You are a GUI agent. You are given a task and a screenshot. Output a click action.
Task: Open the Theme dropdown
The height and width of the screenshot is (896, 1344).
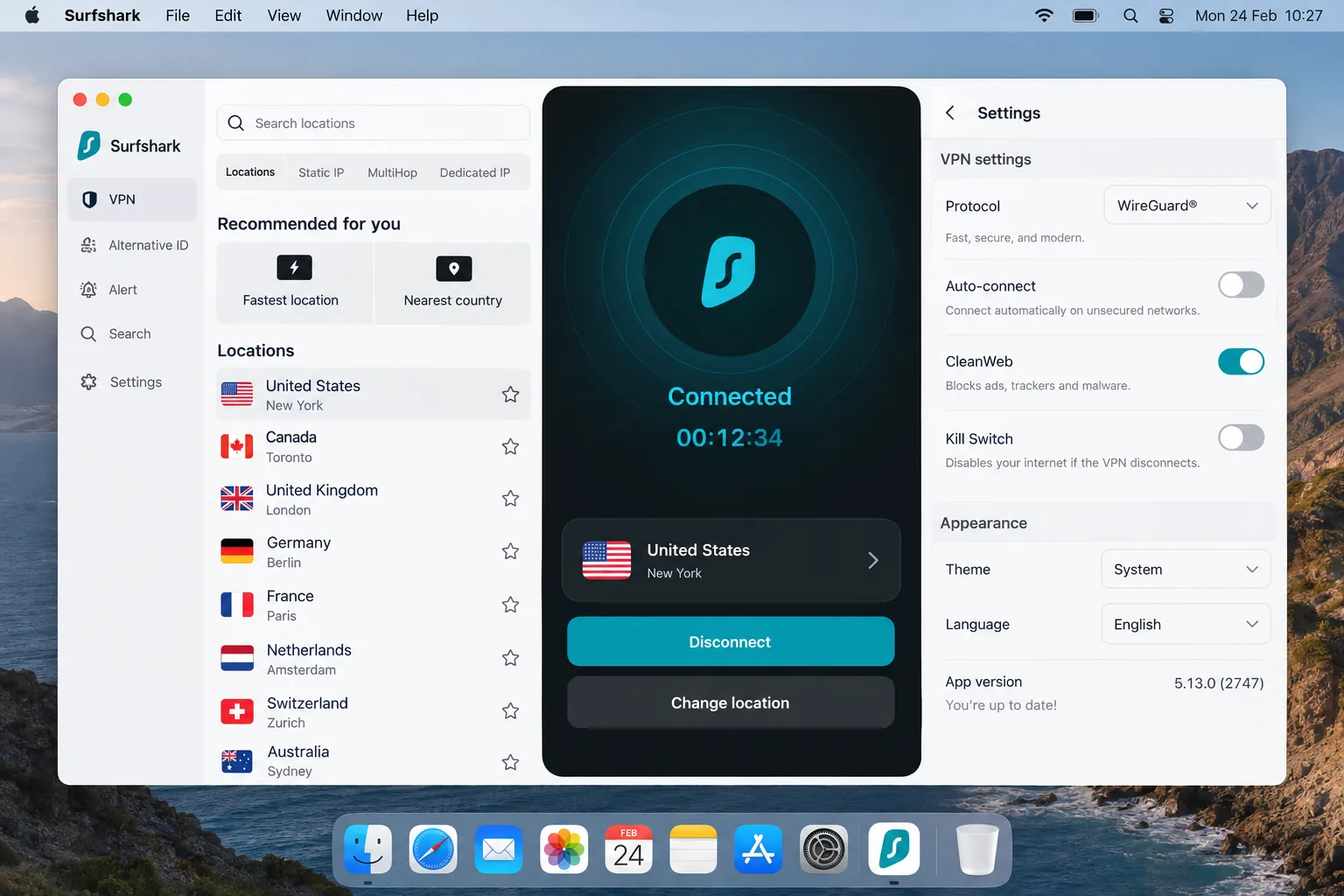[x=1186, y=570]
